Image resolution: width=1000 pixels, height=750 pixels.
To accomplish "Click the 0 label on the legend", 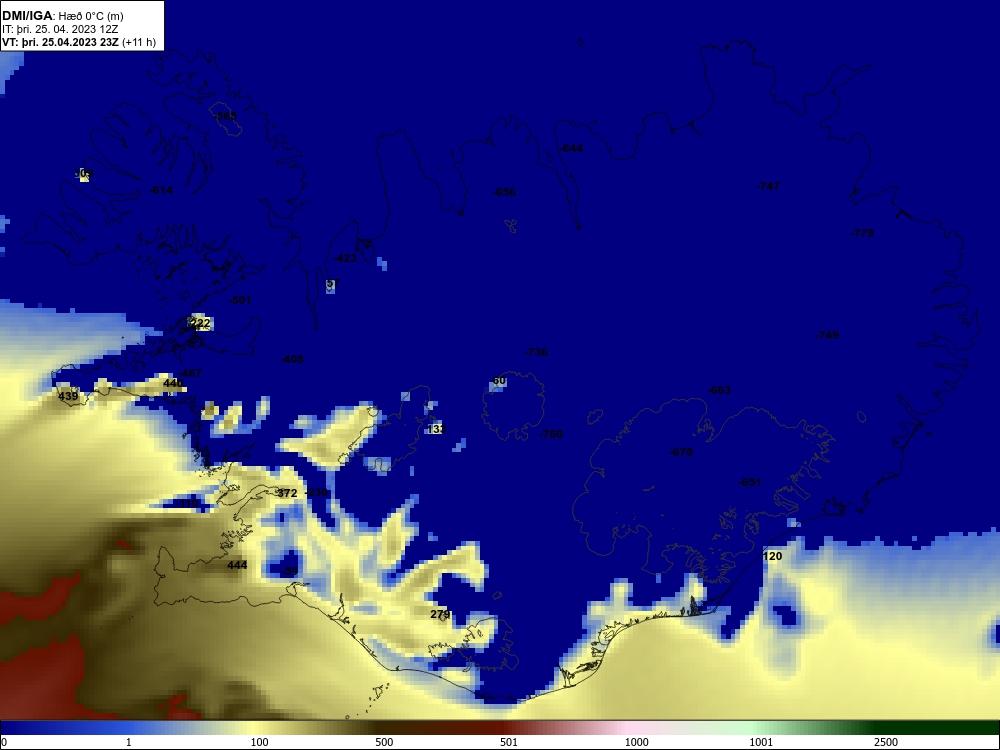I will click(4, 742).
